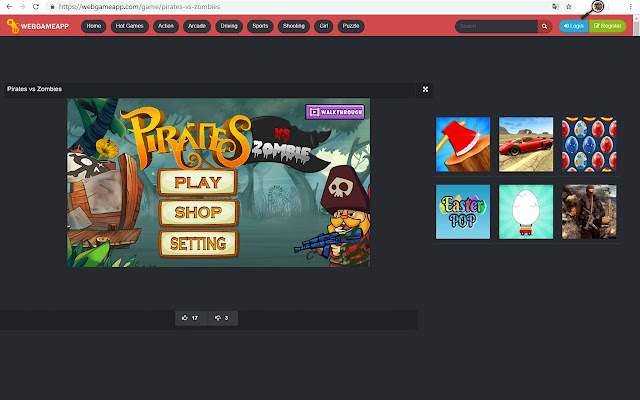Screen dimensions: 640x400
Task: Open the Arcade category
Action: 197,26
